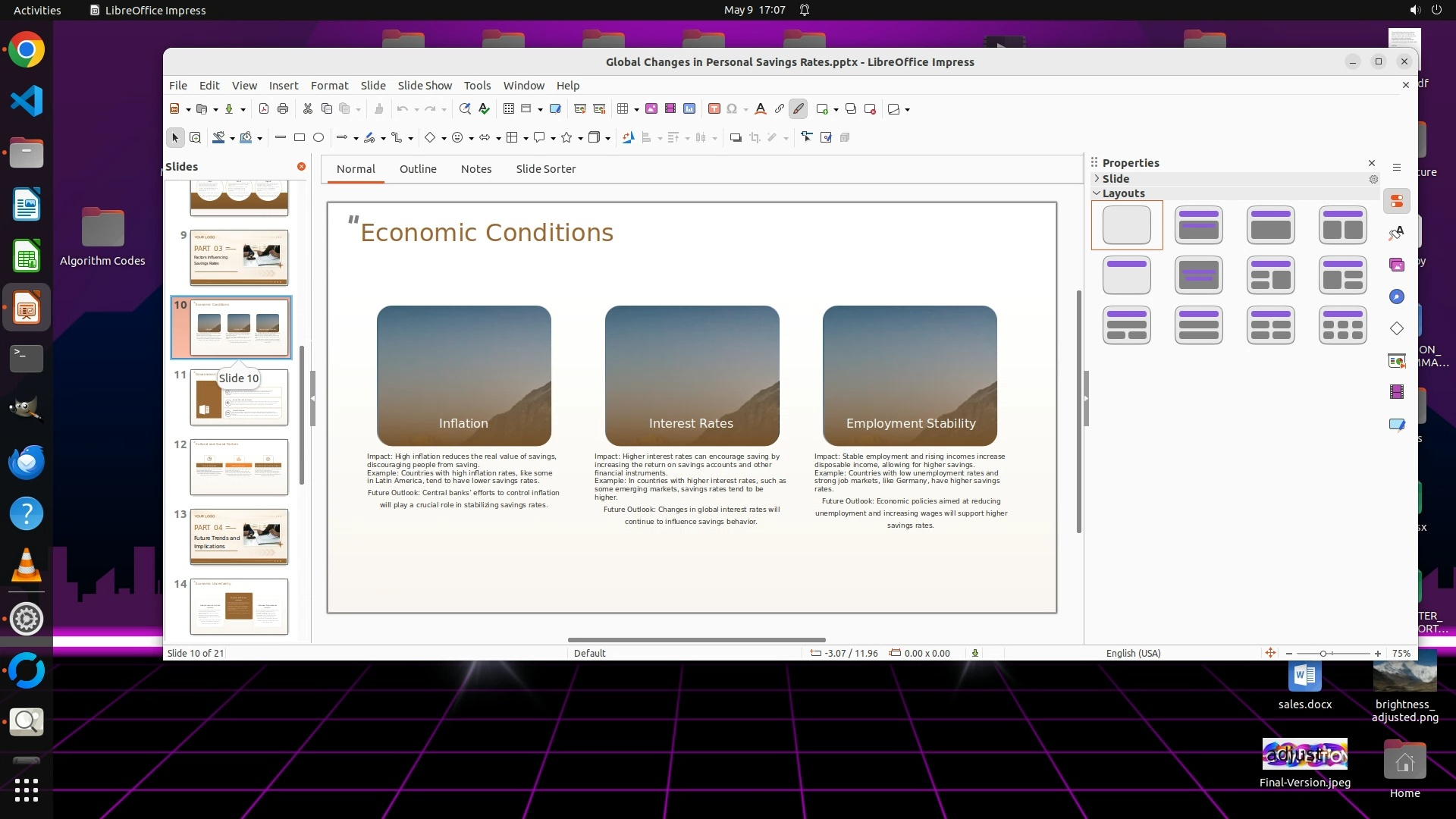Click the Print icon
This screenshot has width=1456, height=819.
point(283,109)
